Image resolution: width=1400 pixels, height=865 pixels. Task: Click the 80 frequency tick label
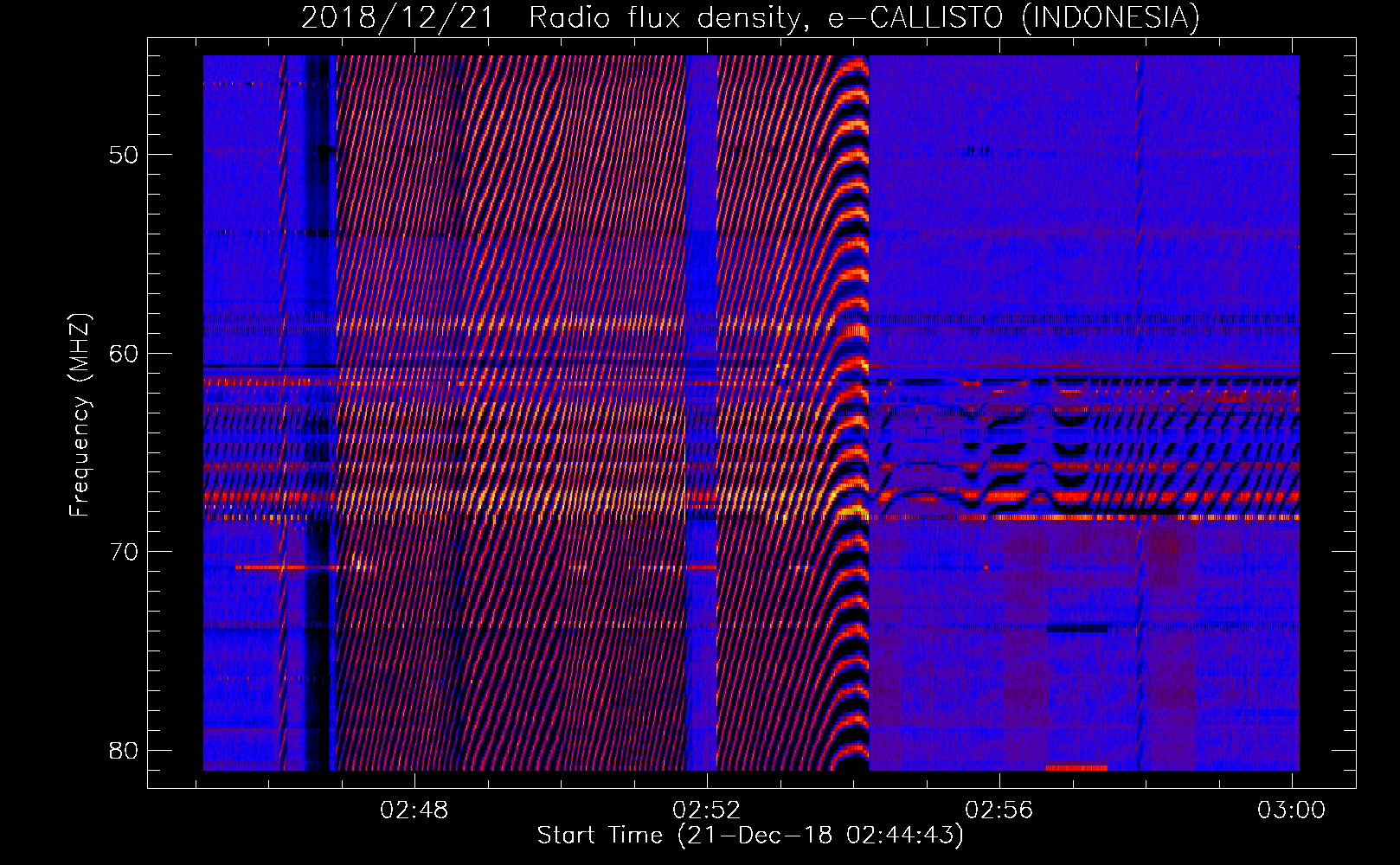tap(124, 750)
